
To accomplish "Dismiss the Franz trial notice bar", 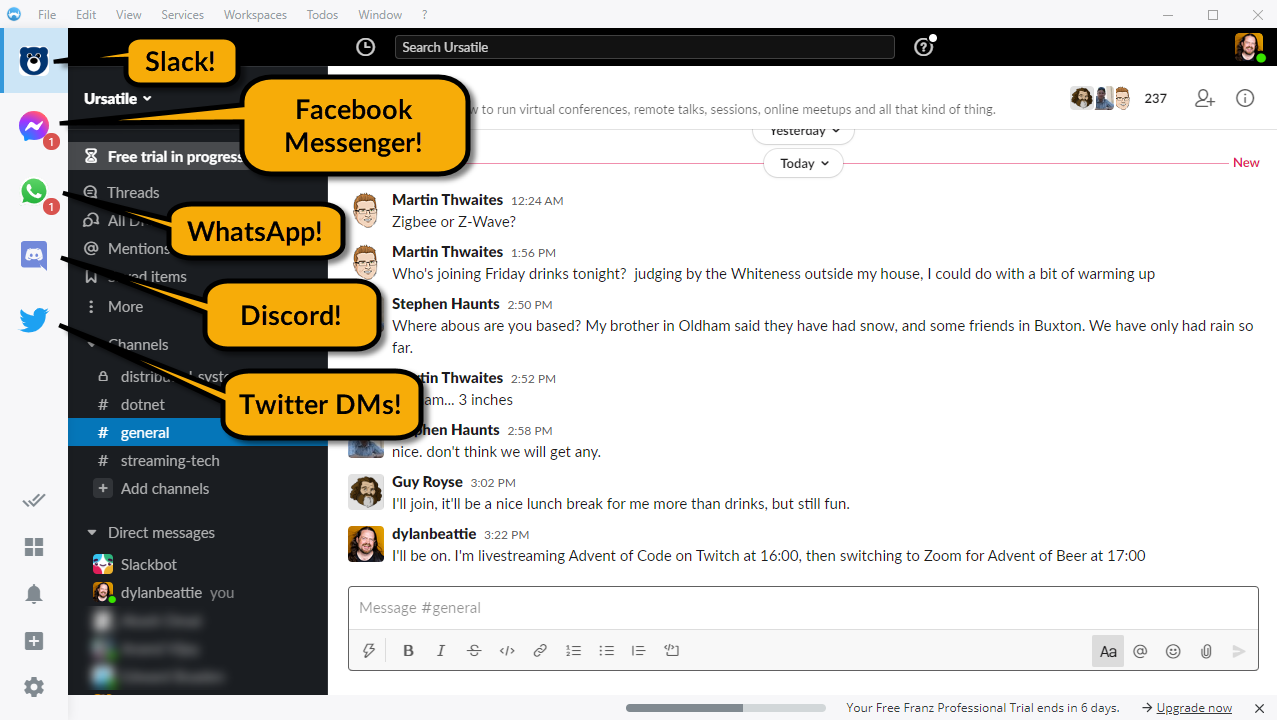I will [1259, 708].
